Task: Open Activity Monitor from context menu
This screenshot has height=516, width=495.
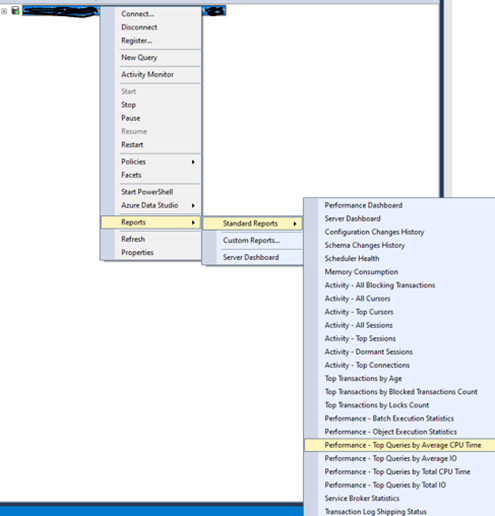Action: click(147, 74)
